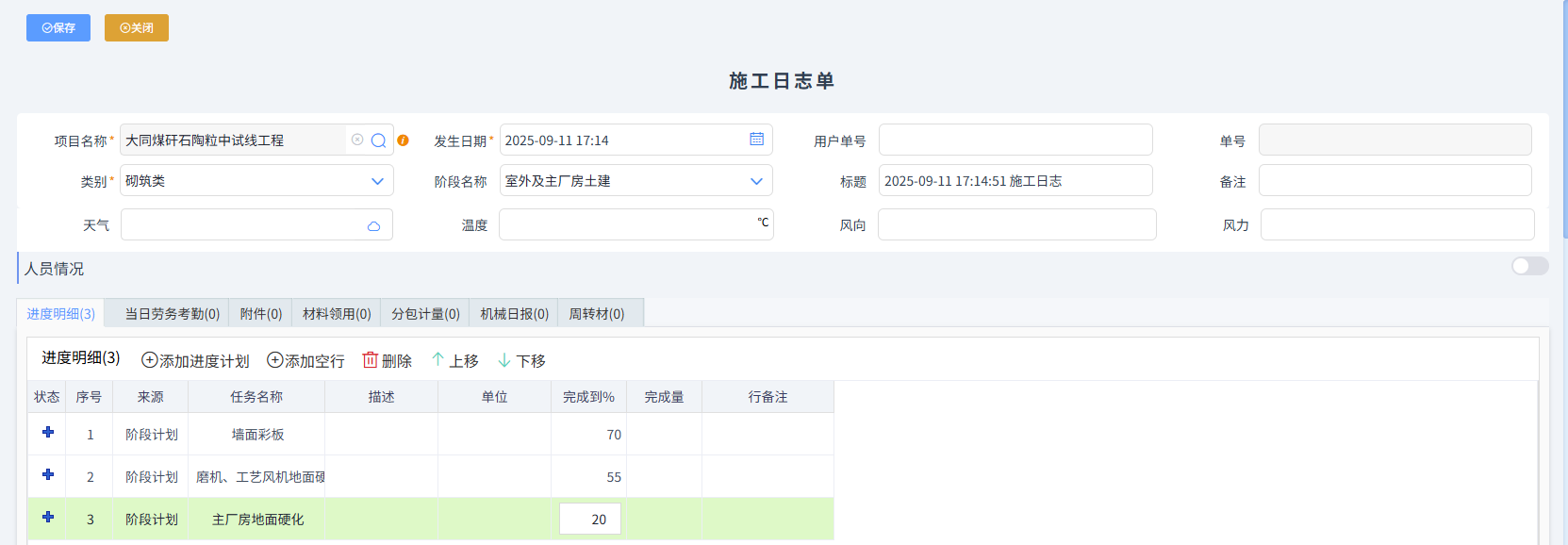
Task: Expand the 阶段名称 dropdown
Action: [x=756, y=181]
